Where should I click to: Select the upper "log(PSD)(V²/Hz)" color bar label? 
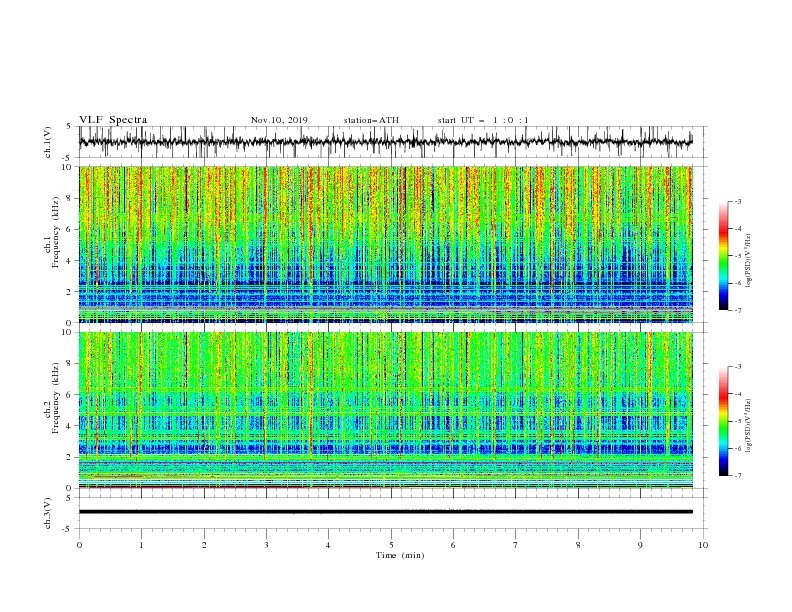point(748,261)
